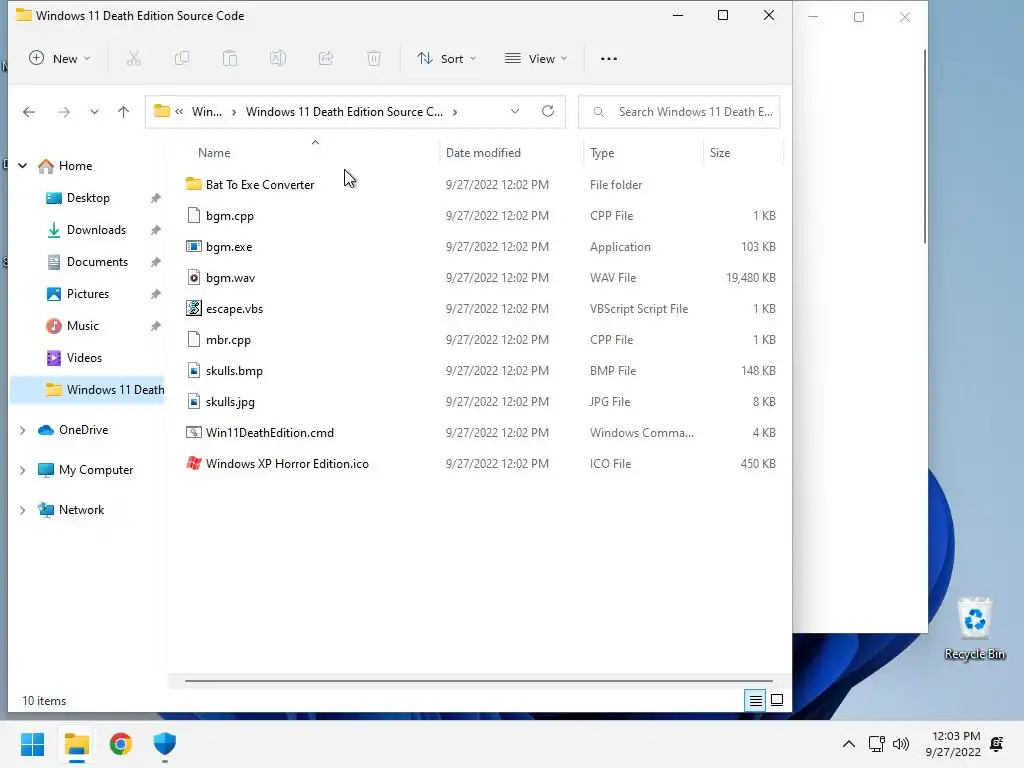Switch to large thumbnails view in status bar
This screenshot has height=768, width=1024.
pyautogui.click(x=777, y=701)
